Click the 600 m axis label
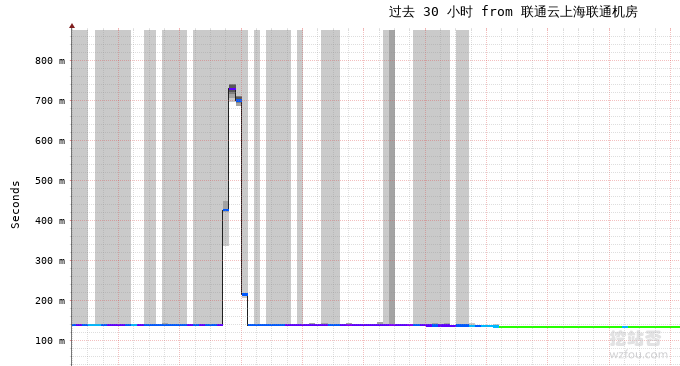The width and height of the screenshot is (680, 366). [x=50, y=141]
